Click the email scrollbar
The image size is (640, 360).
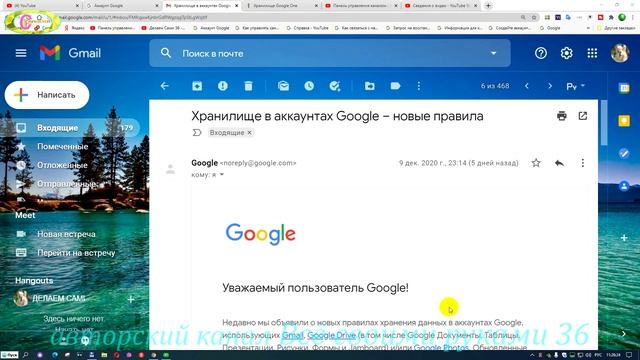604,122
